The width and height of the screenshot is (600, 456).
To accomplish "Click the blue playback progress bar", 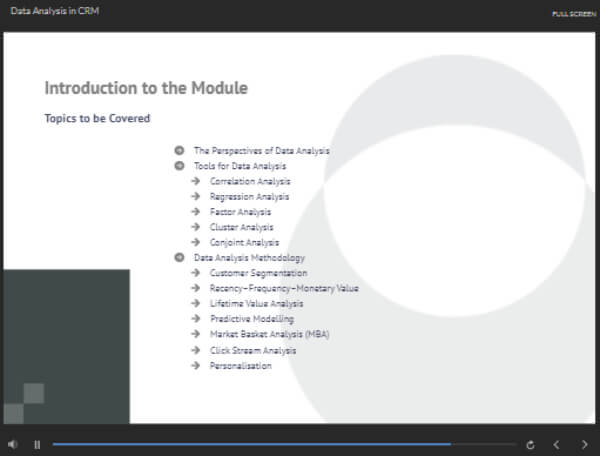I will click(x=252, y=444).
